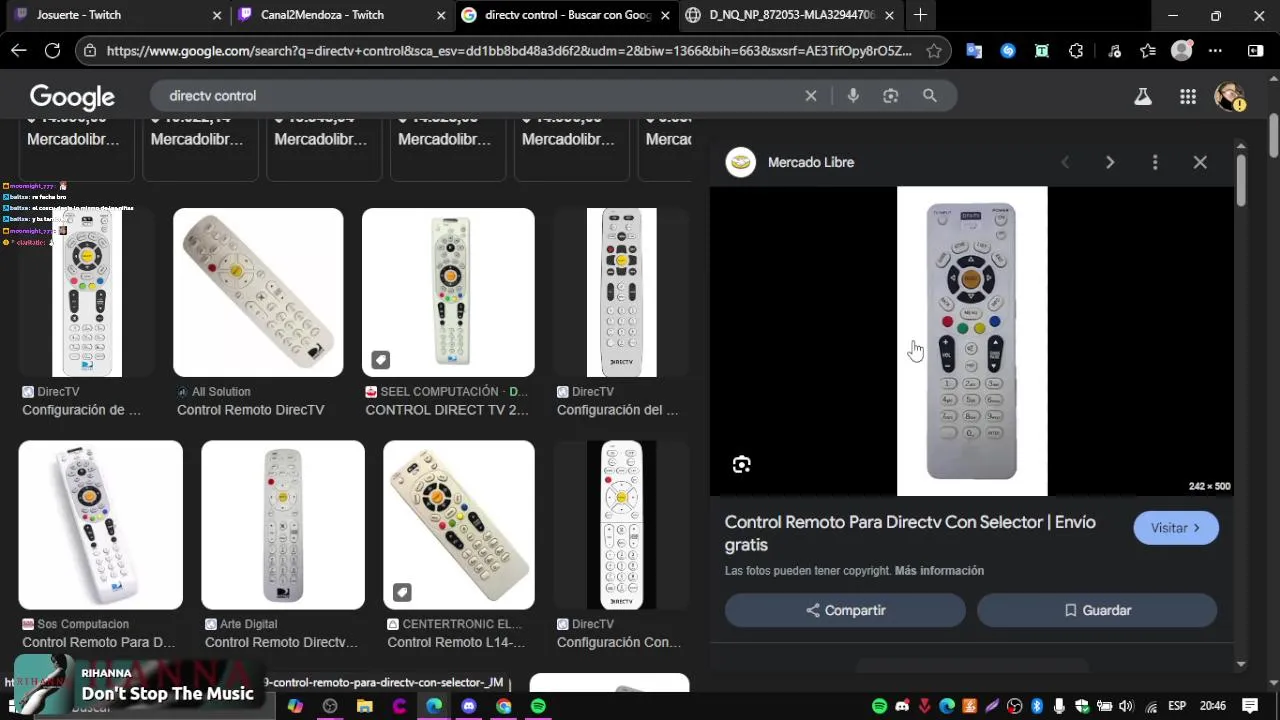Open Discord from the taskbar

[x=469, y=706]
